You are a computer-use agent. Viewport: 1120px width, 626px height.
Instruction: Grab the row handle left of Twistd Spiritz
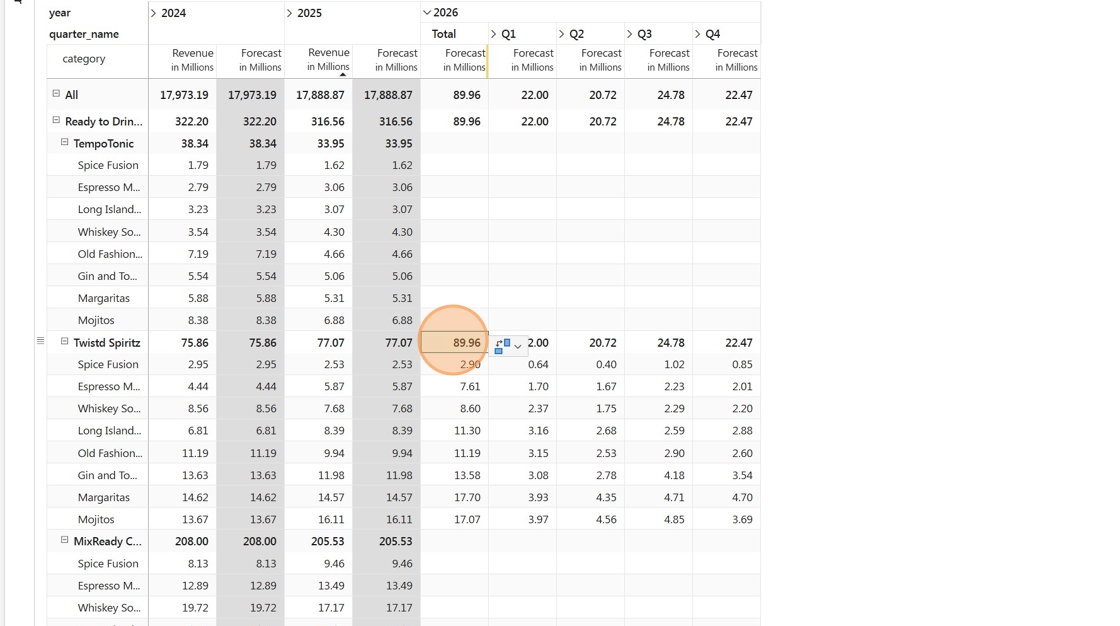point(41,341)
